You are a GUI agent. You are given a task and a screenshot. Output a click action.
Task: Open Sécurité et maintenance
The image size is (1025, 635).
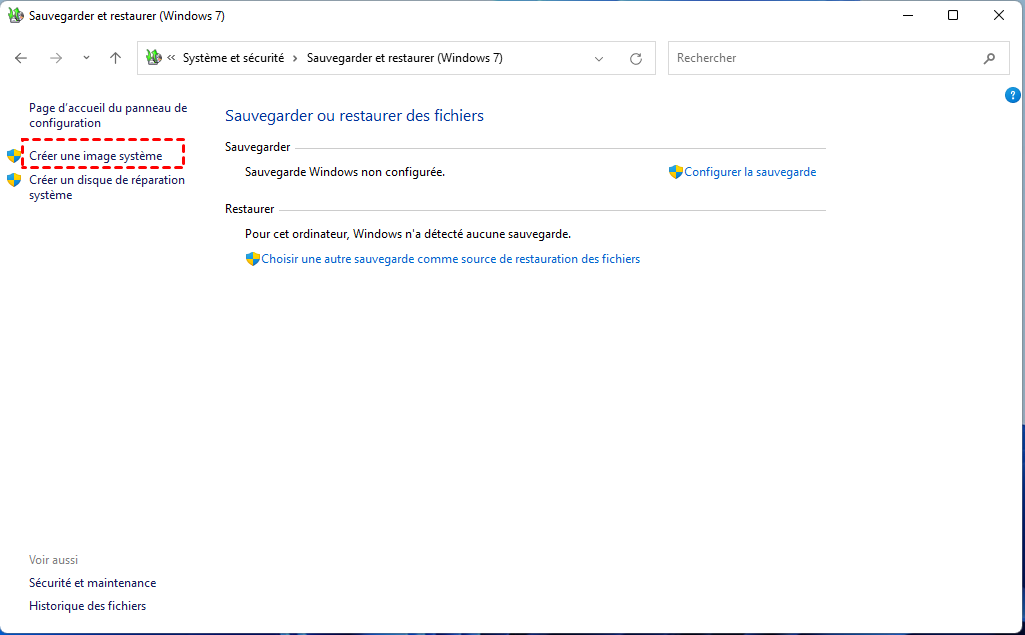tap(92, 583)
